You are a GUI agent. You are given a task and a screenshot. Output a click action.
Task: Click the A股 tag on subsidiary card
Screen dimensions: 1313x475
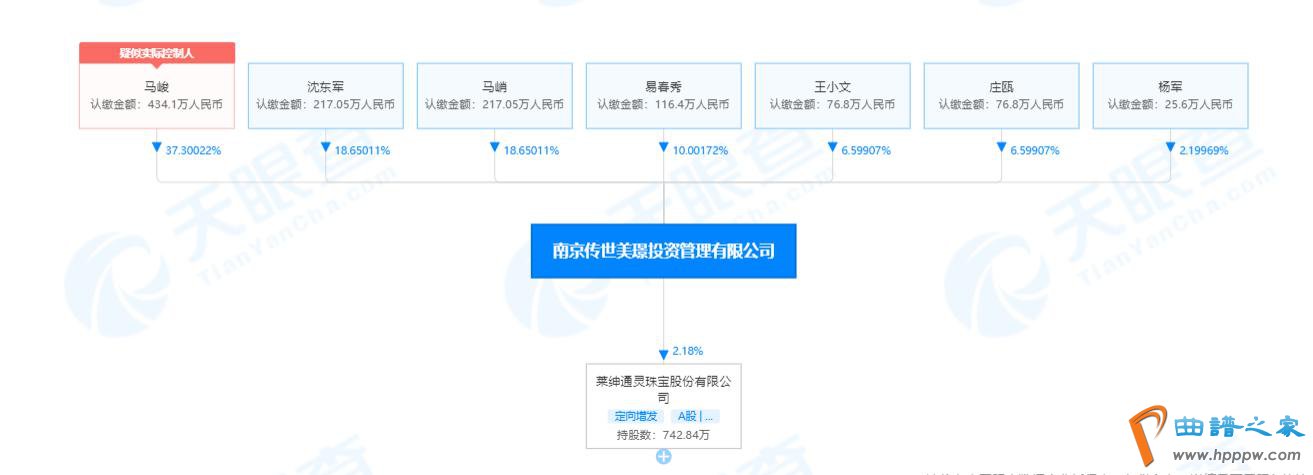tap(697, 416)
